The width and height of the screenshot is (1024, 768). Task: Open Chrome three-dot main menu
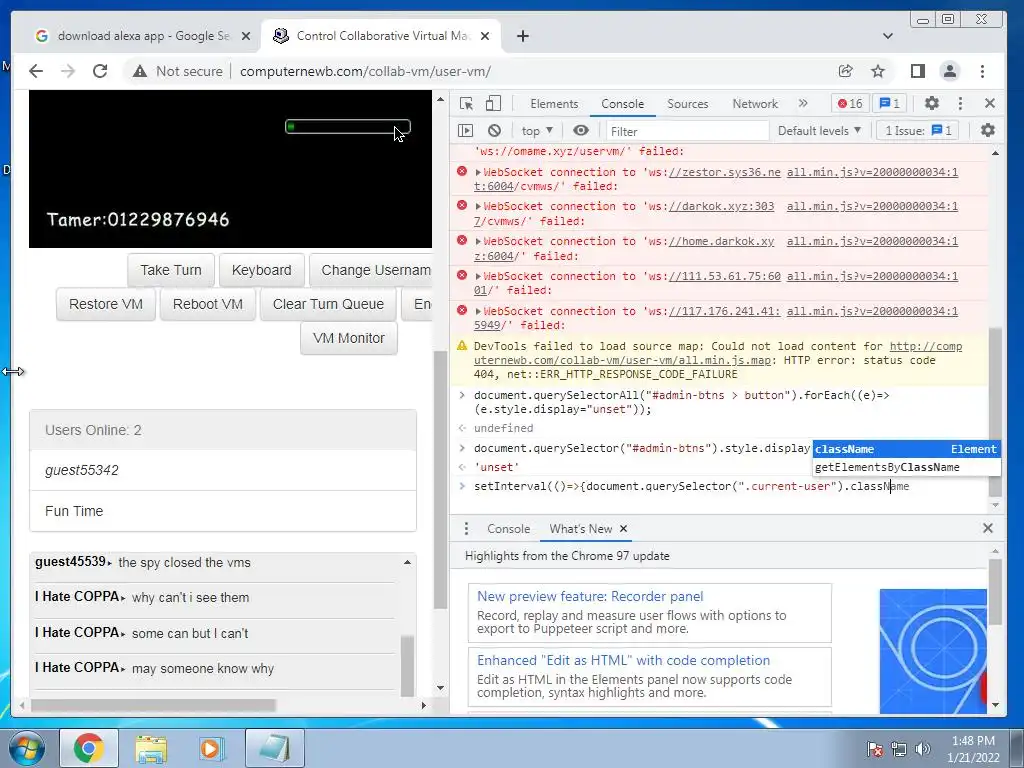[x=982, y=71]
